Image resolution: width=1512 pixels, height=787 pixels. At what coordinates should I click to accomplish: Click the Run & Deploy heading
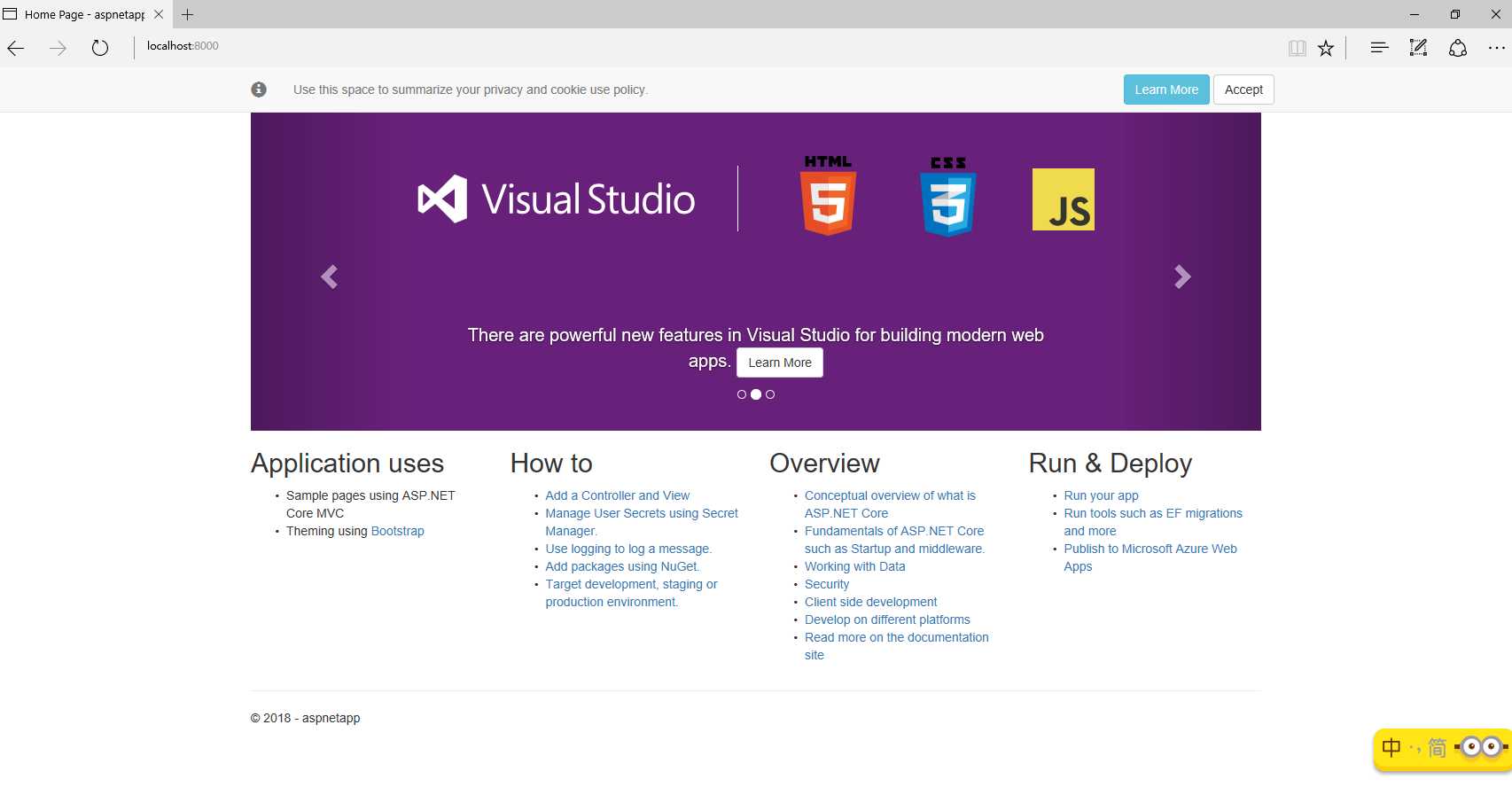tap(1111, 464)
